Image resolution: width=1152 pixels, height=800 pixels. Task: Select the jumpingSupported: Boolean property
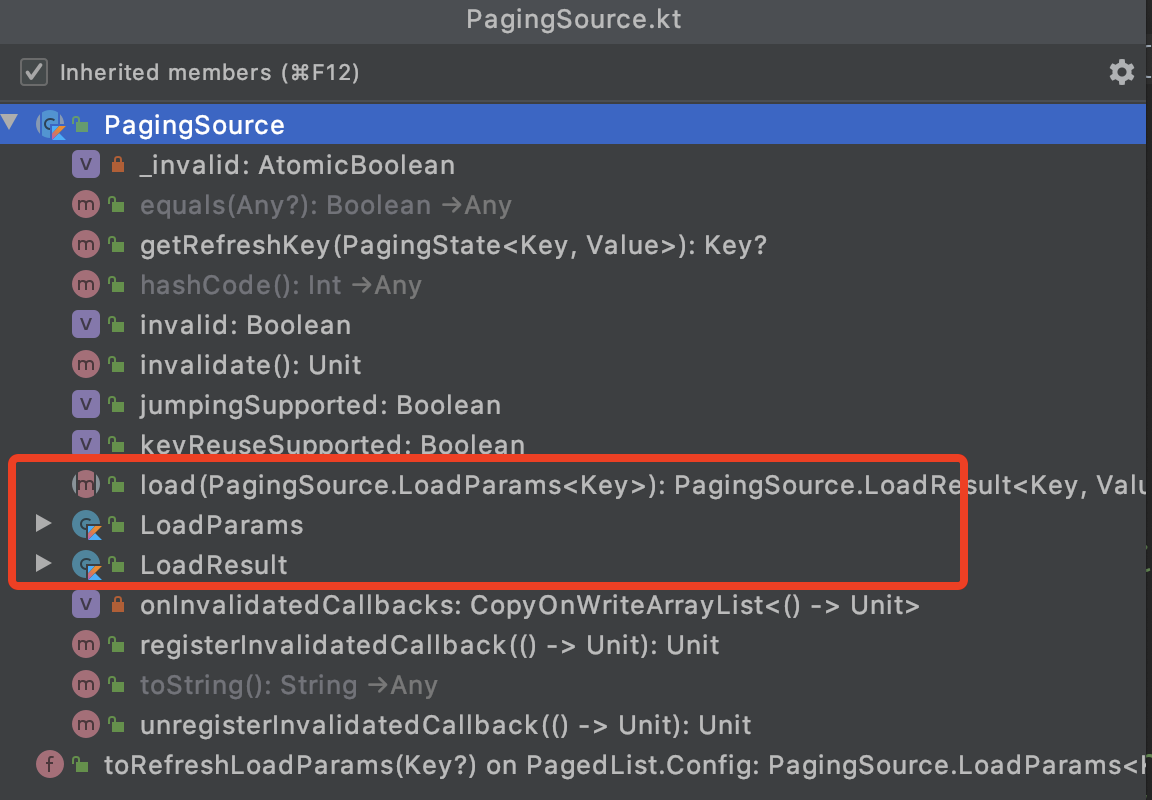320,404
